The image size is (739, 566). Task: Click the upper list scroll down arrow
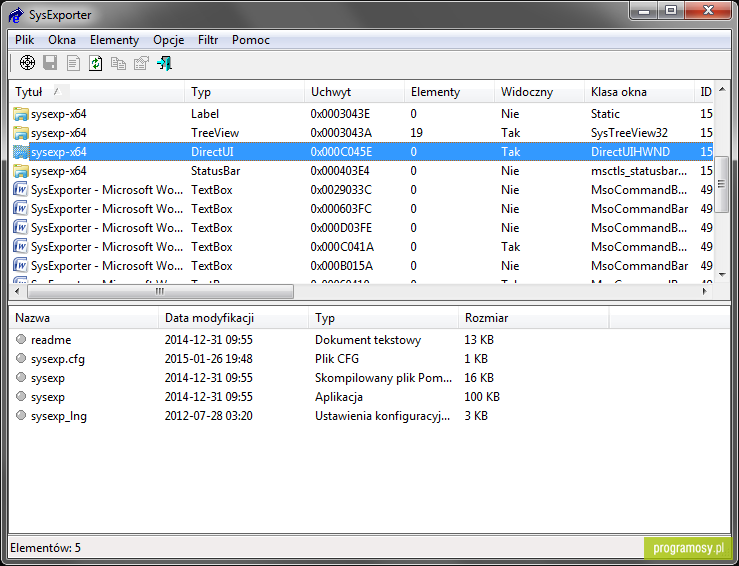722,274
